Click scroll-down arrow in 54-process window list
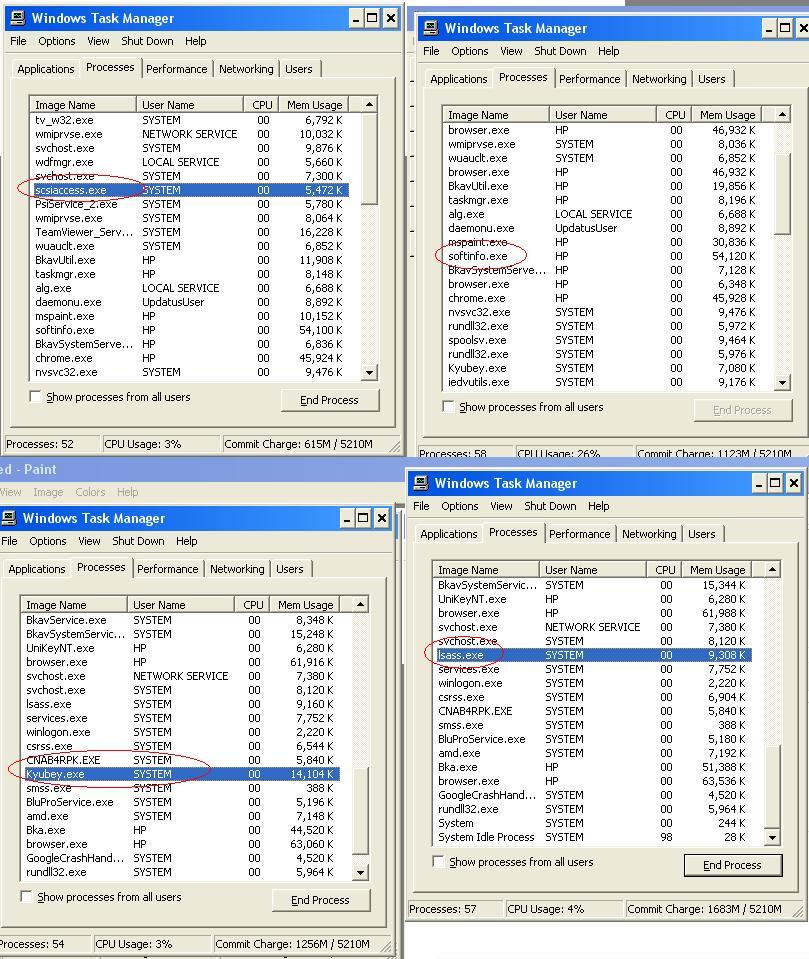Screen dimensions: 809x959 [x=360, y=872]
